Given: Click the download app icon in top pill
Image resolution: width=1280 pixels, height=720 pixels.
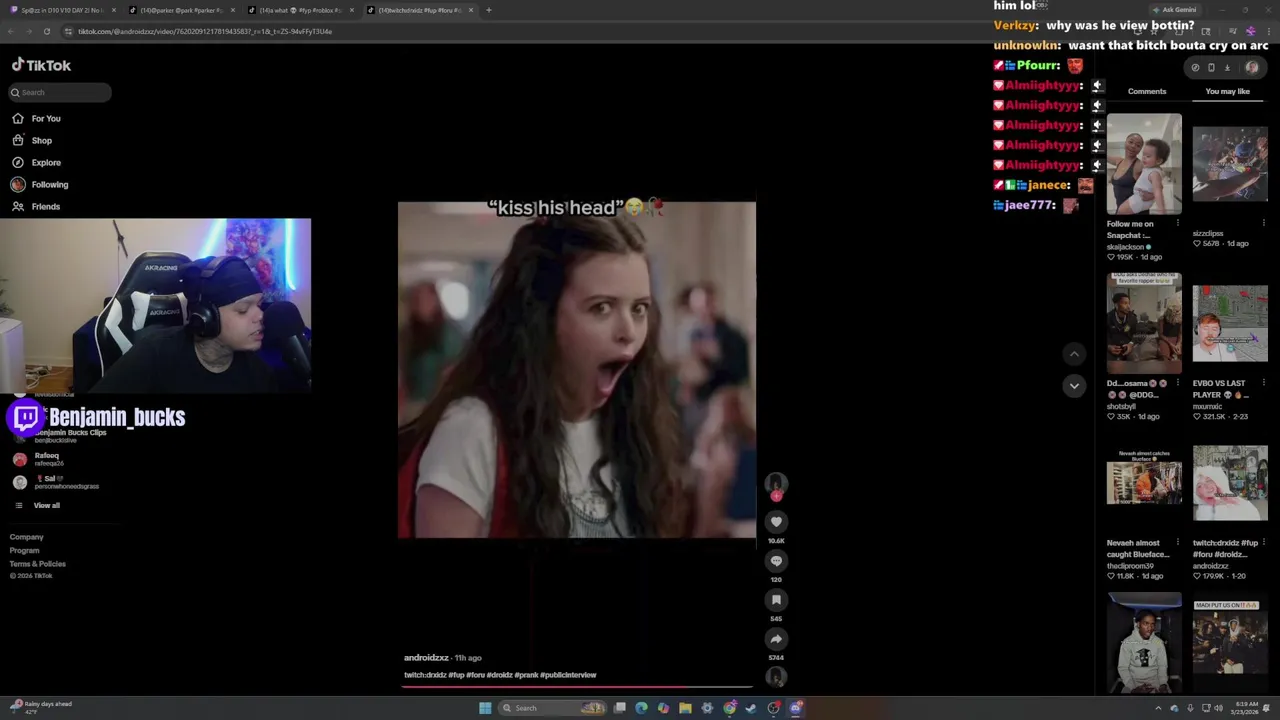Looking at the screenshot, I should point(1227,67).
